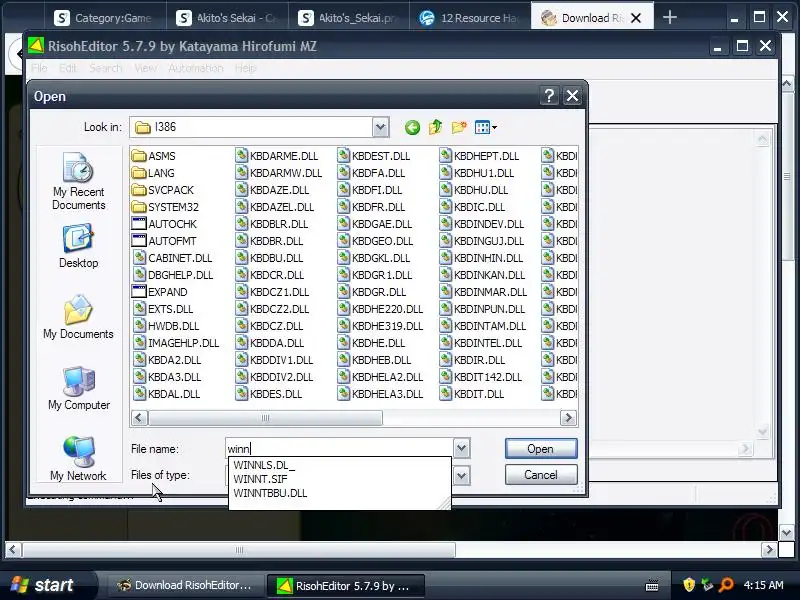Select KBDINTEL.DLL file
Image resolution: width=800 pixels, height=600 pixels.
click(x=481, y=343)
